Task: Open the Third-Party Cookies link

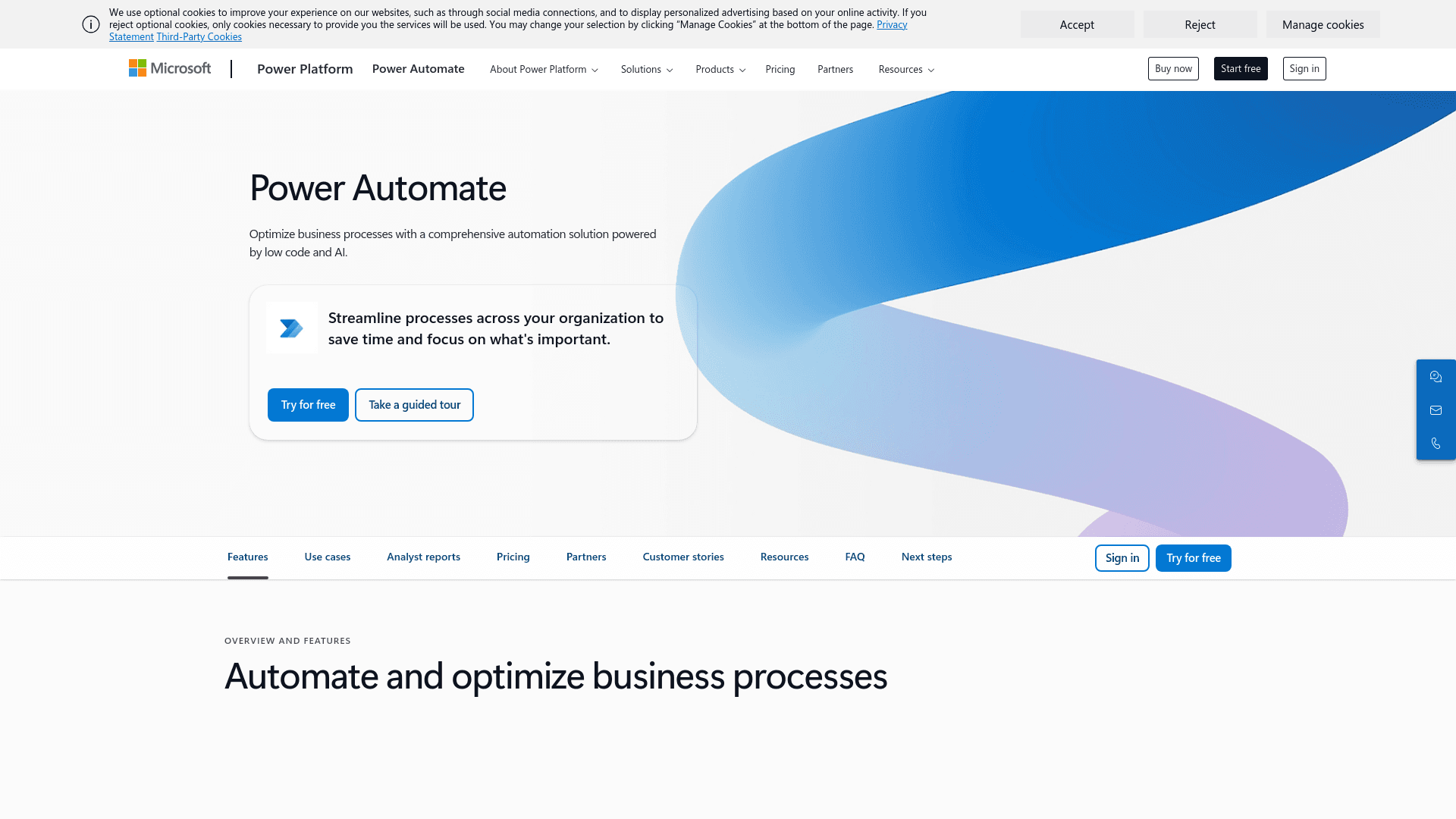Action: (199, 36)
